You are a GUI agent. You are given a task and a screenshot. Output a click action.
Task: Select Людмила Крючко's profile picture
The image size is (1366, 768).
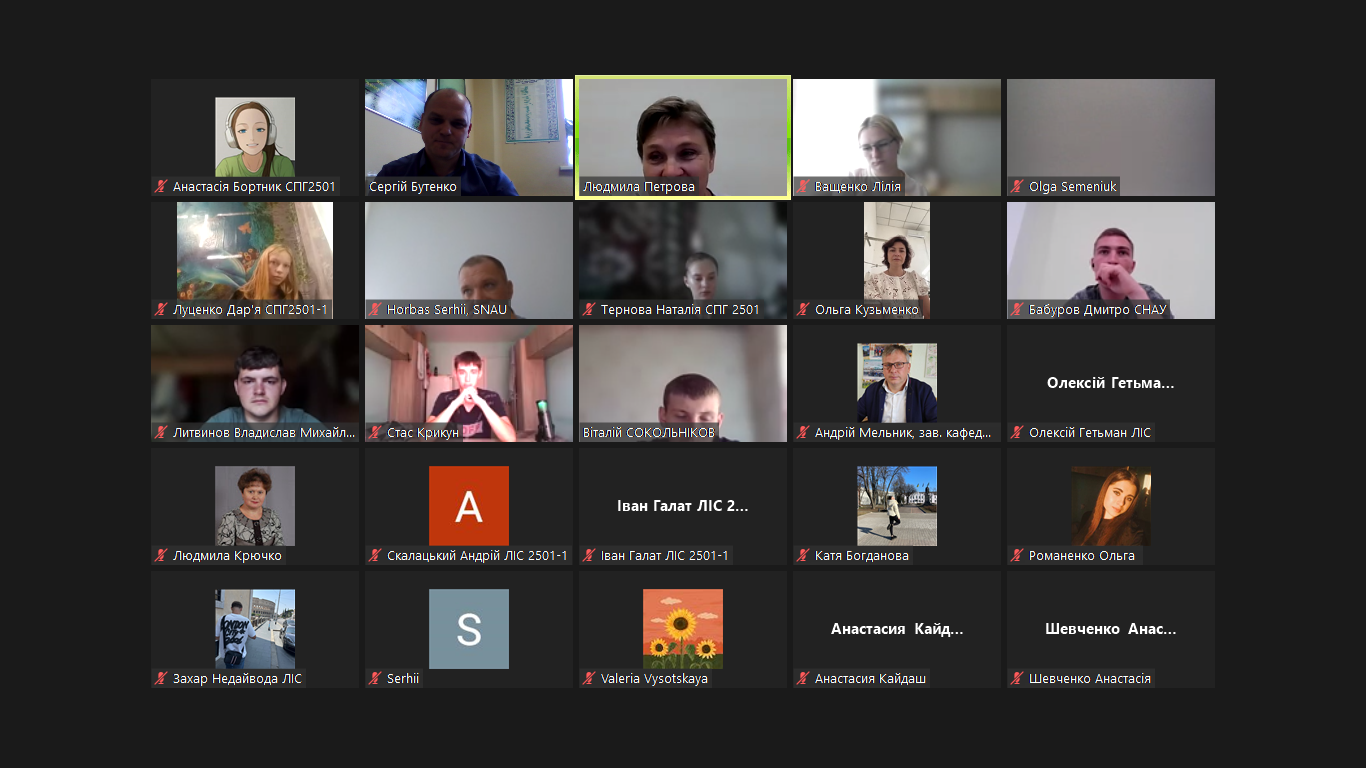[255, 506]
